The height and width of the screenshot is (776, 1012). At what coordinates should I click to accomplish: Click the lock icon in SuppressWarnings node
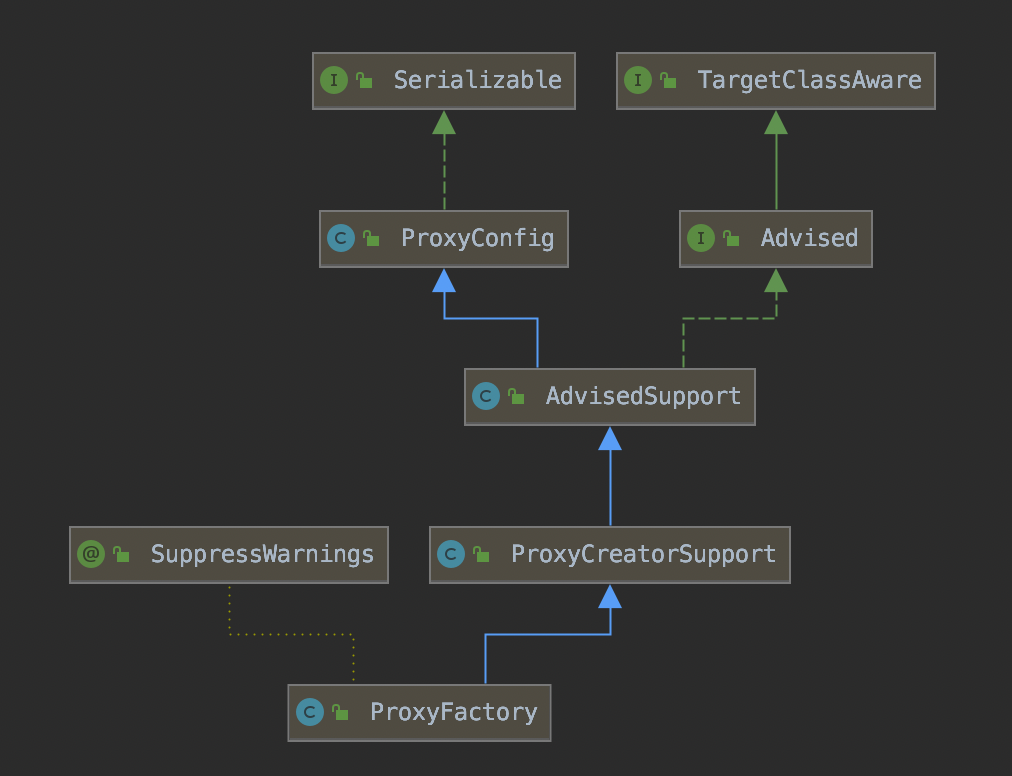pyautogui.click(x=122, y=555)
